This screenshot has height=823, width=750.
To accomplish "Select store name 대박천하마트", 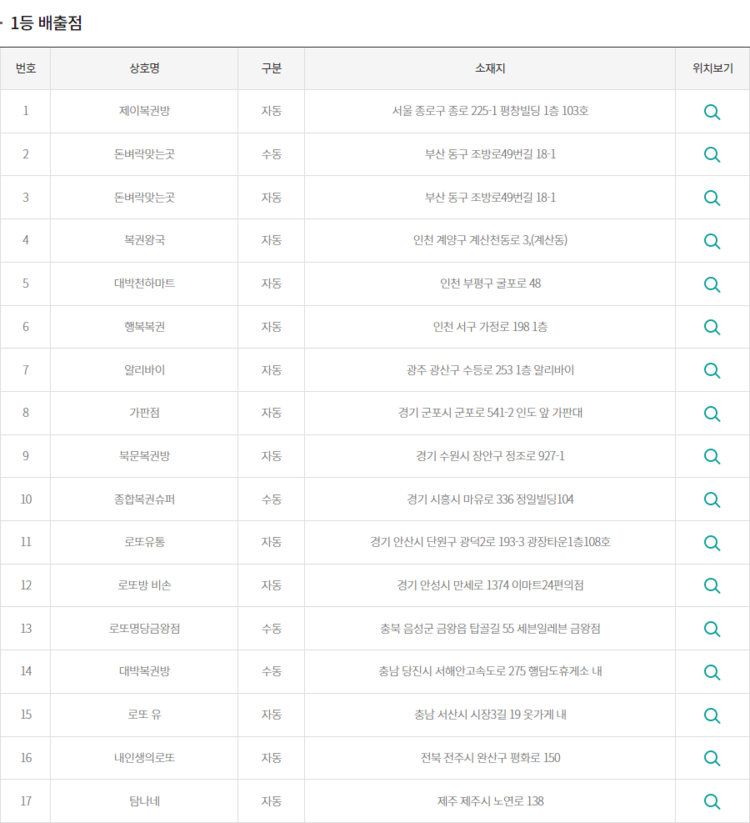I will pos(144,283).
